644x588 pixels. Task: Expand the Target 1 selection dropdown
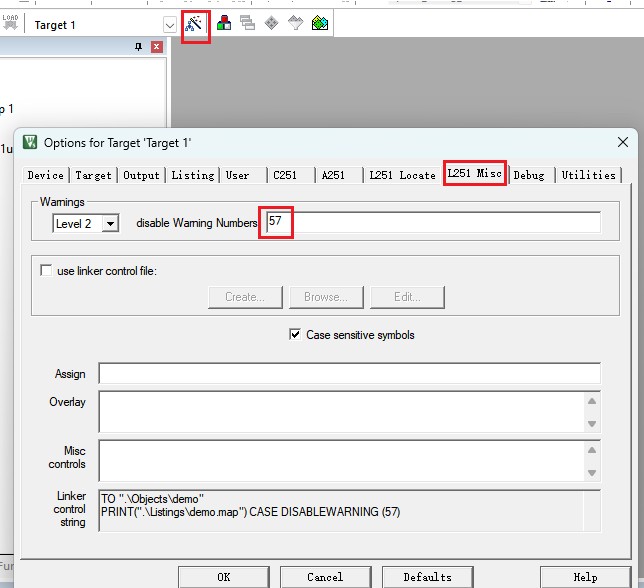tap(169, 25)
